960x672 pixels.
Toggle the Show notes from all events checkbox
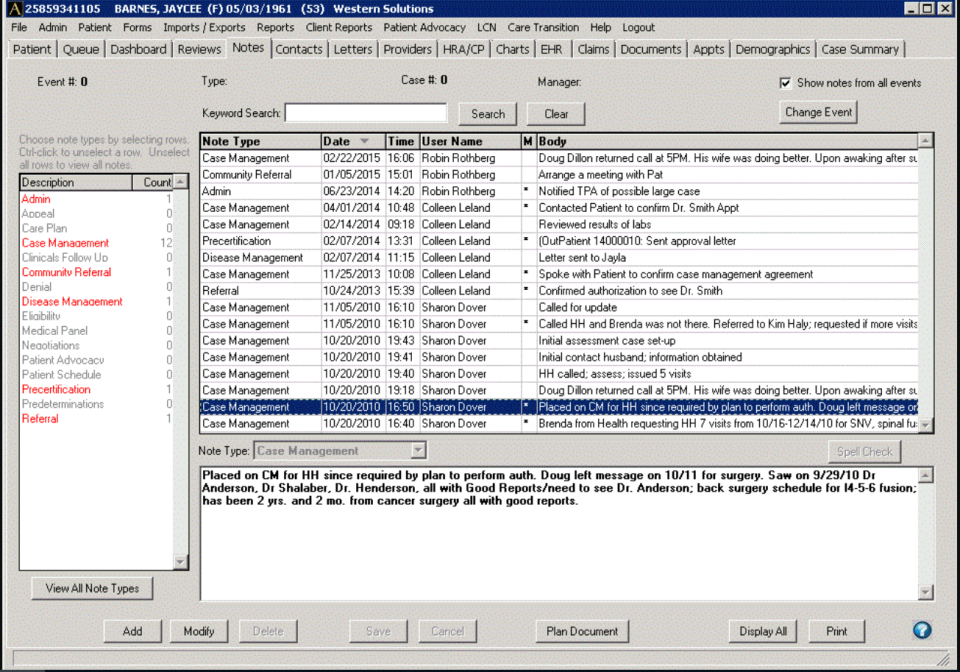click(x=786, y=84)
